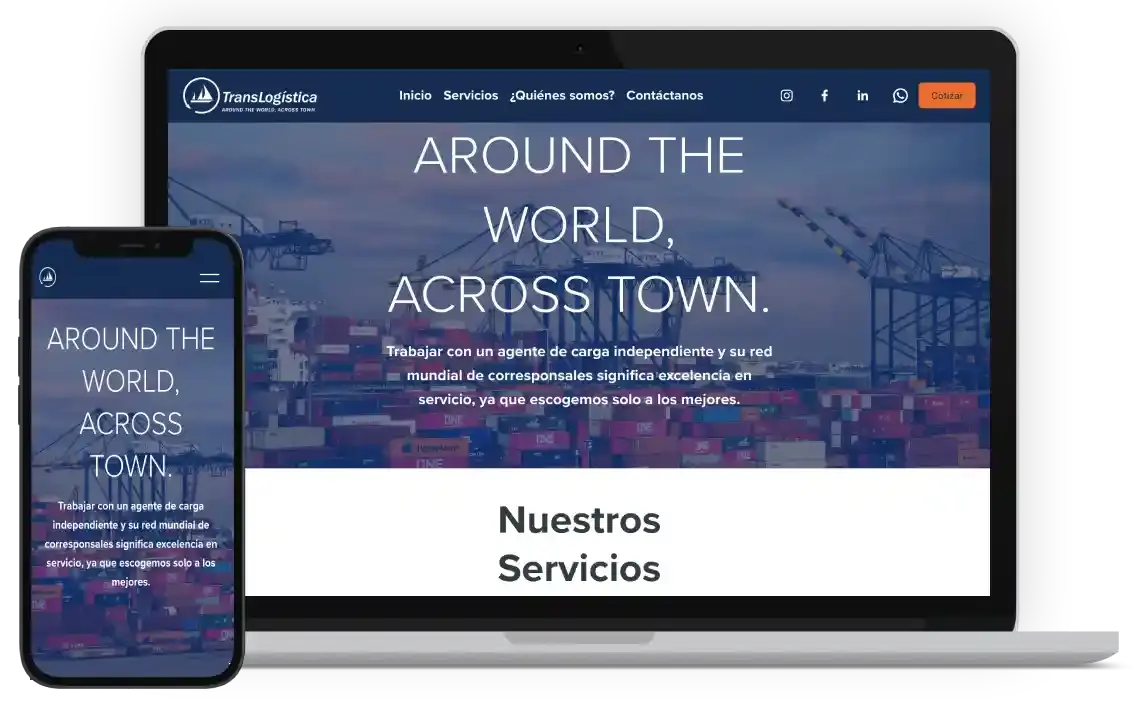The image size is (1137, 706).
Task: Tap the sailboat logo on phone
Action: click(x=47, y=277)
